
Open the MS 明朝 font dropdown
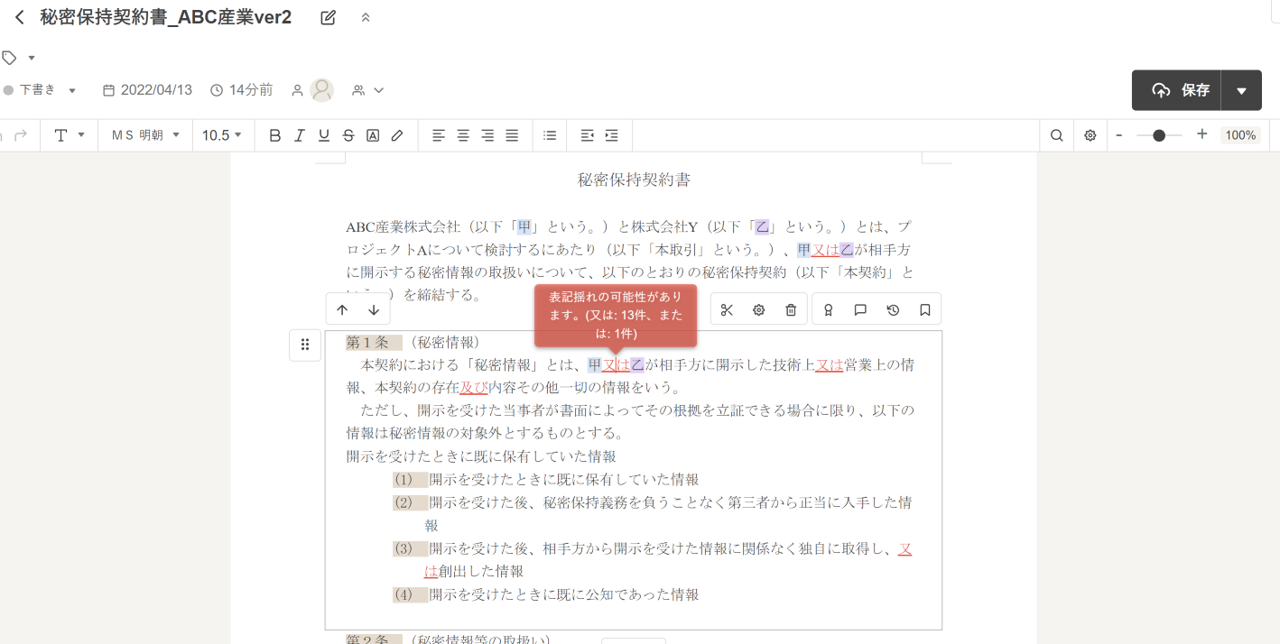pyautogui.click(x=145, y=135)
